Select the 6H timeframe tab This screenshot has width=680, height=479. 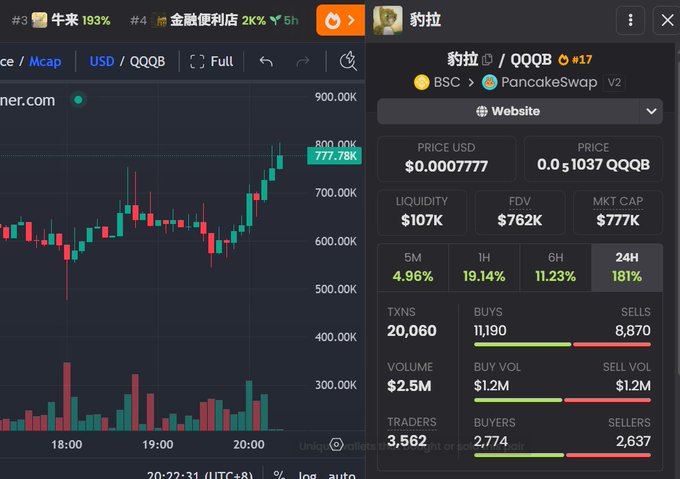point(556,267)
